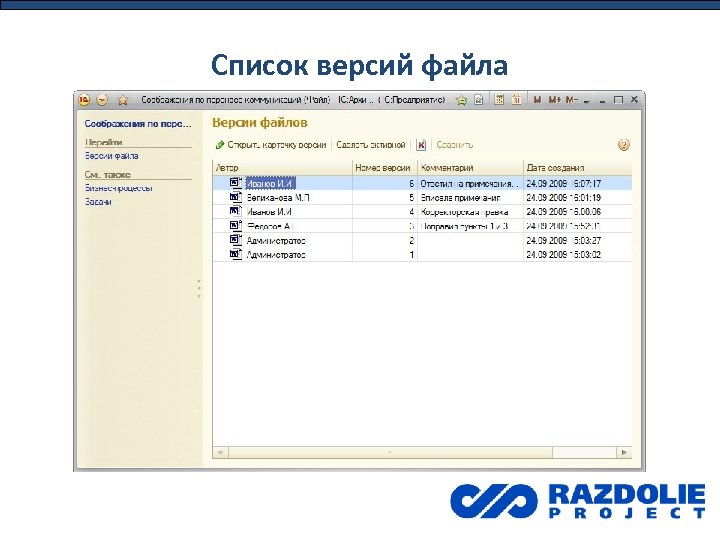Click the date 24.09.2009 15:03:27
Image resolution: width=720 pixels, height=540 pixels.
pyautogui.click(x=563, y=241)
